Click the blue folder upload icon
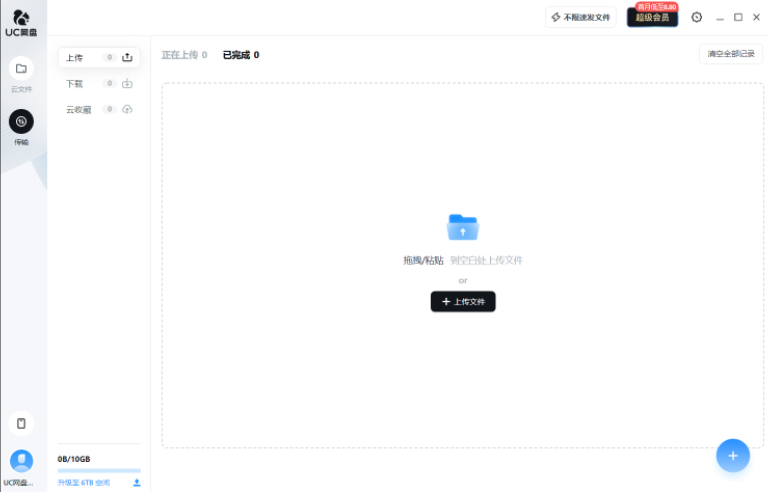The image size is (769, 492). click(462, 227)
